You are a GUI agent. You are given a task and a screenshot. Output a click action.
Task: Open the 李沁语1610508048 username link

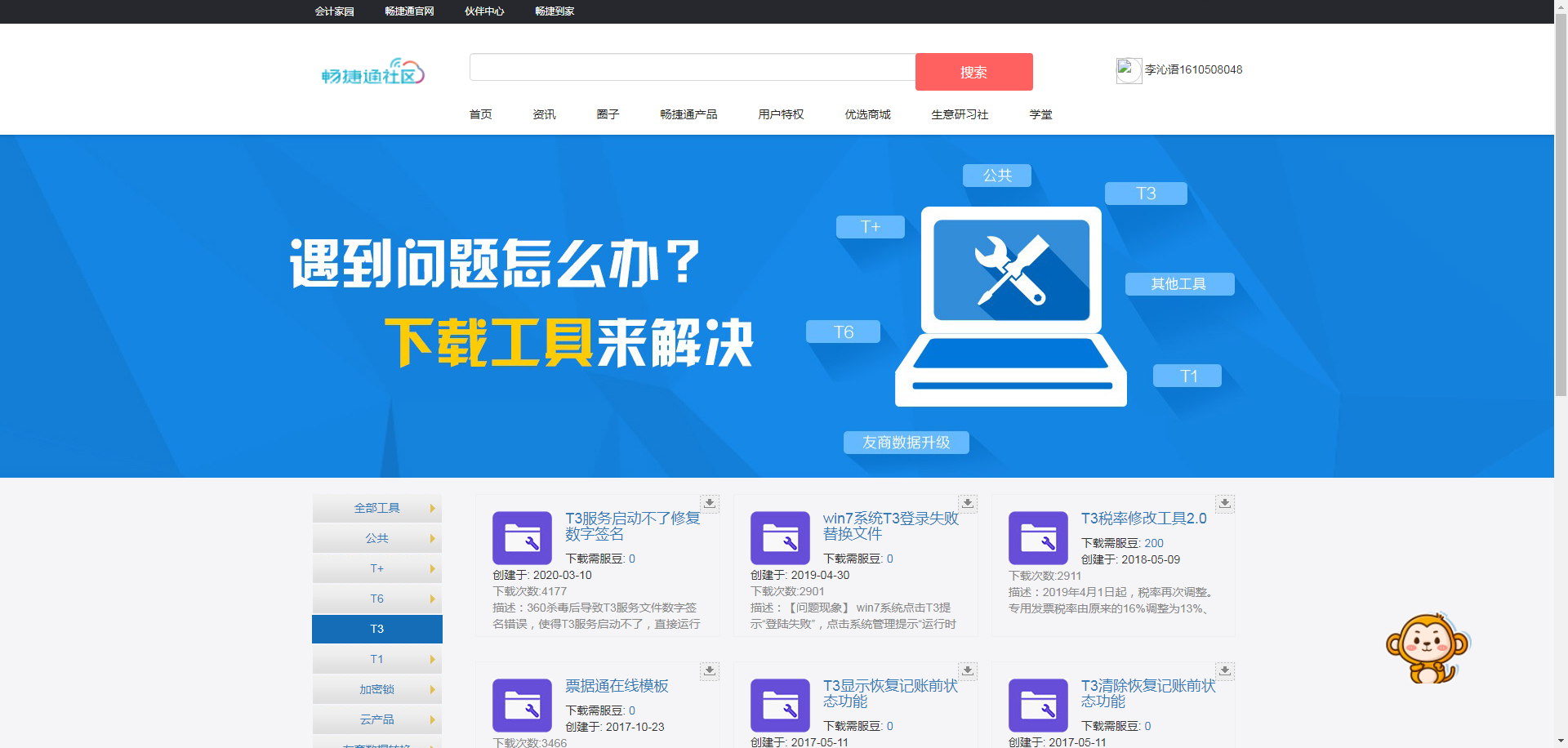pyautogui.click(x=1193, y=70)
